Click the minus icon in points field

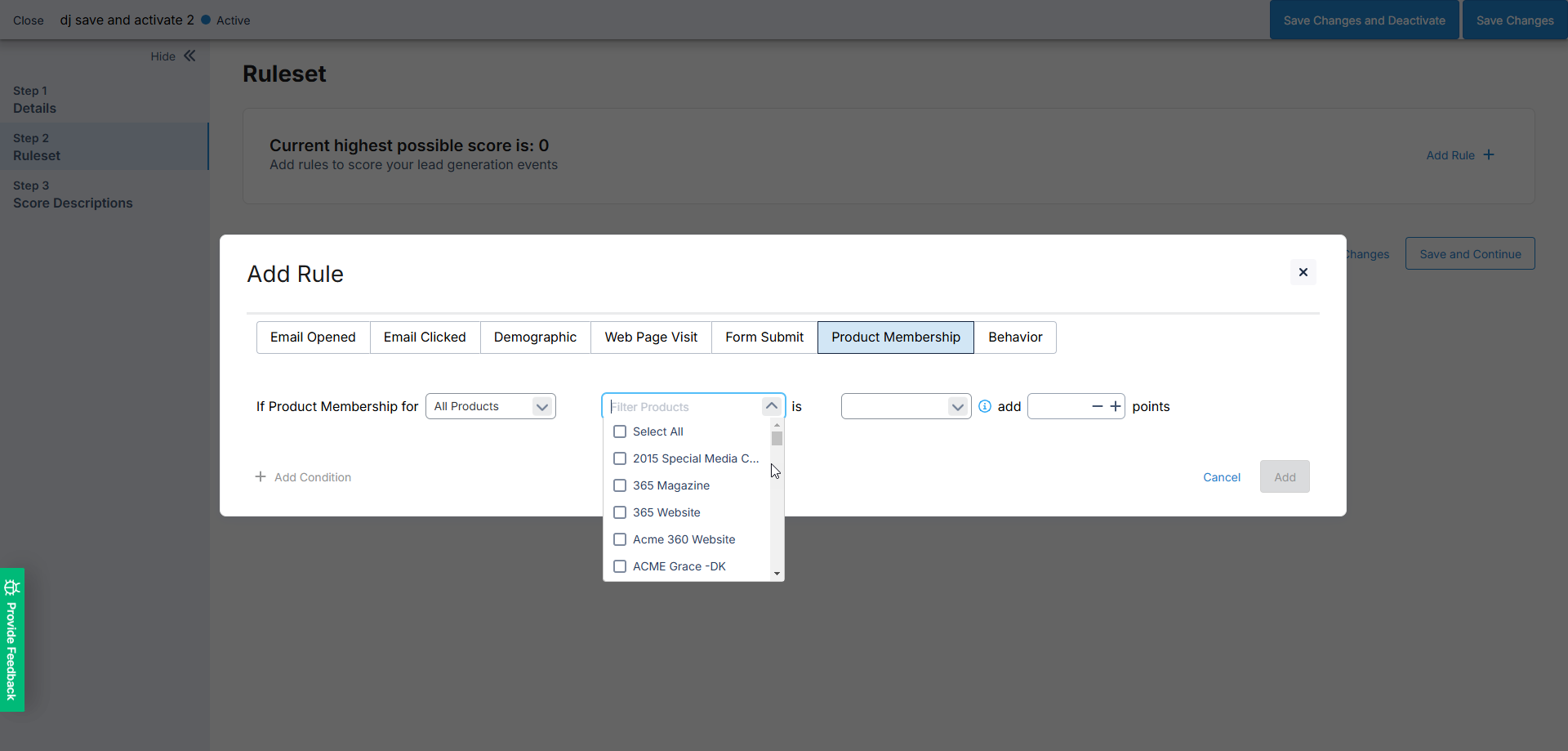(1097, 406)
